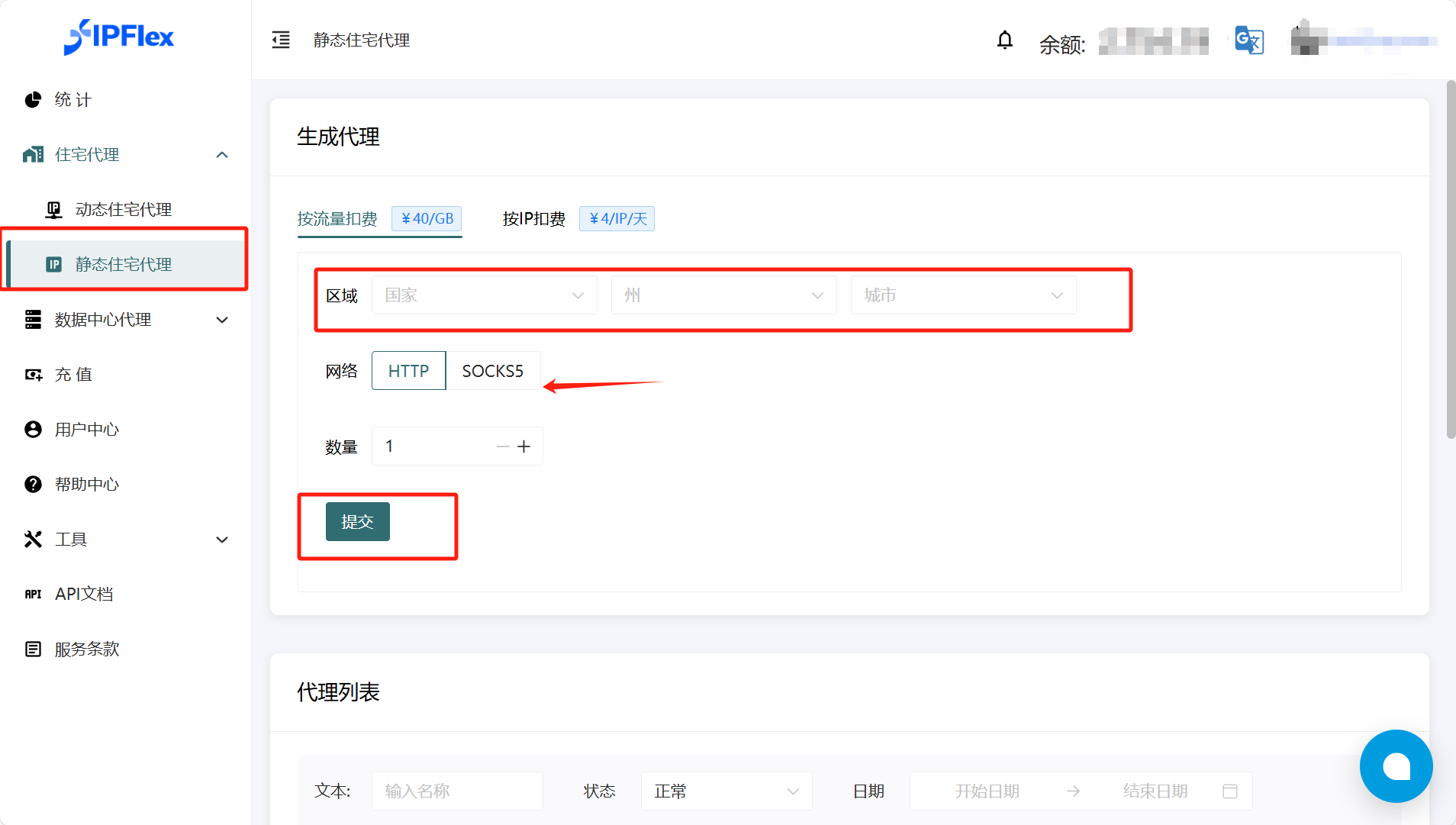Open the 国家 country dropdown
The image size is (1456, 825).
click(x=484, y=295)
